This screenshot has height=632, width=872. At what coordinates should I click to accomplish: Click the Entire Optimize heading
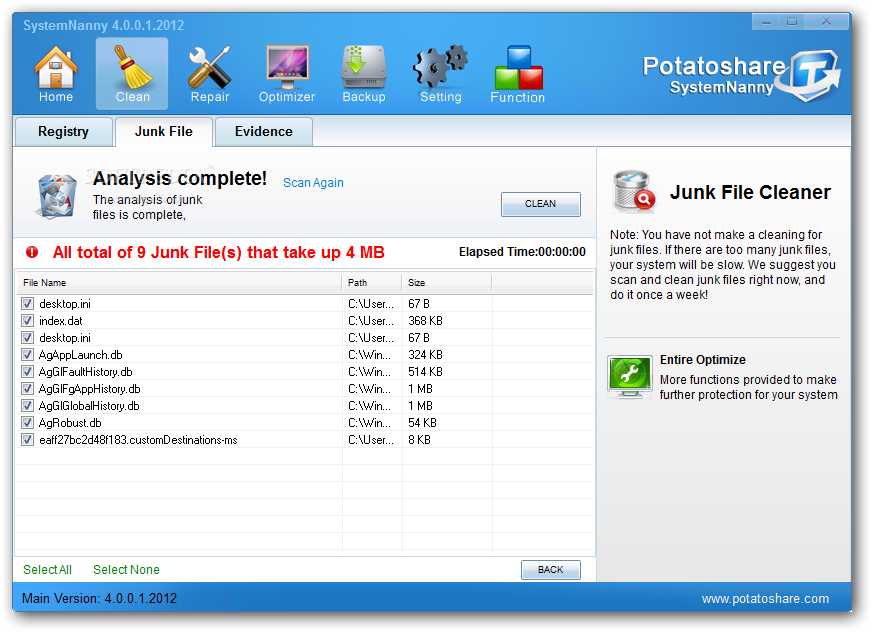pyautogui.click(x=702, y=360)
